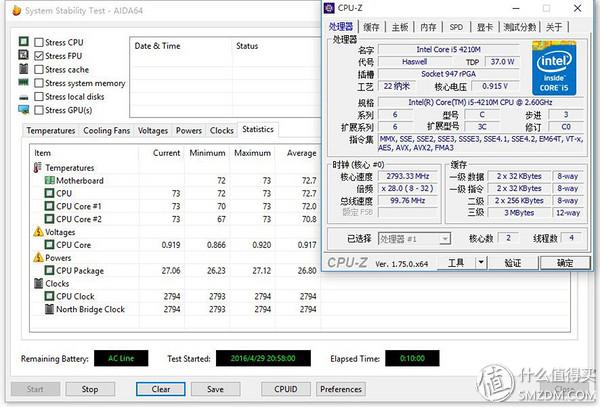Viewport: 600px width, 407px height.
Task: Open the 内存 tab in CPU-Z
Action: pos(428,27)
